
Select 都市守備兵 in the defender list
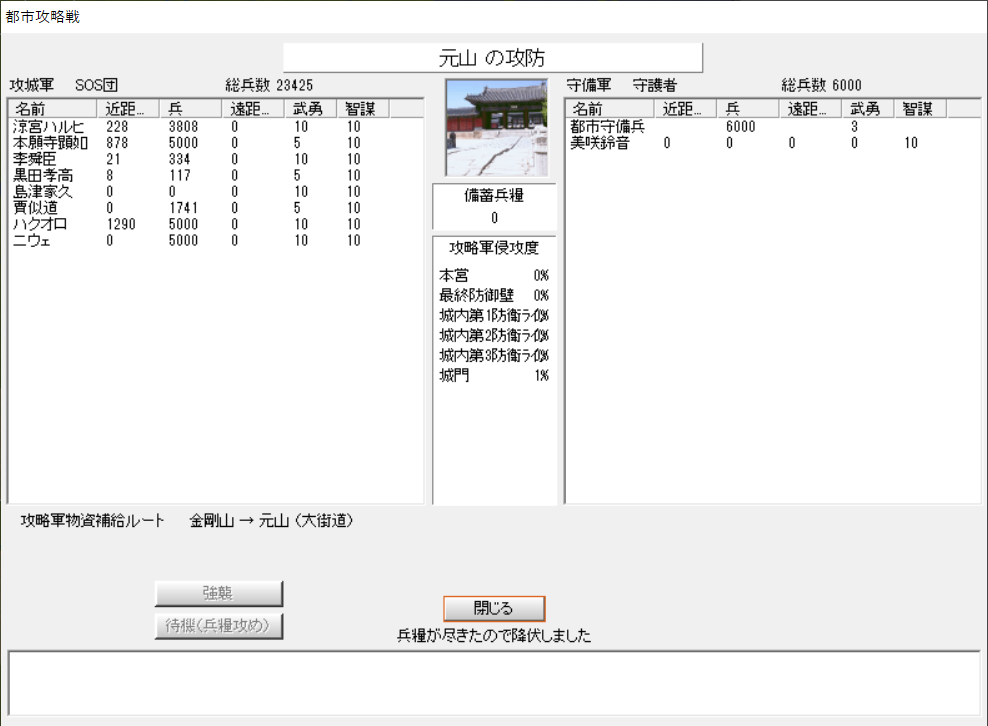point(608,127)
